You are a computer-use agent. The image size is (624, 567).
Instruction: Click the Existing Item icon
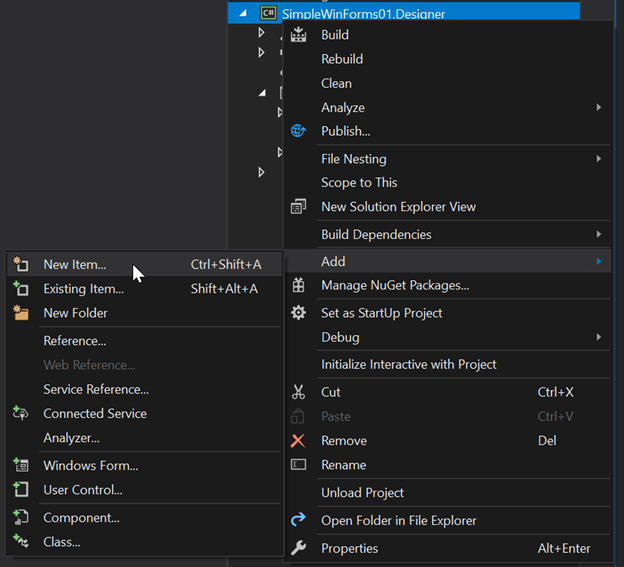tap(21, 288)
